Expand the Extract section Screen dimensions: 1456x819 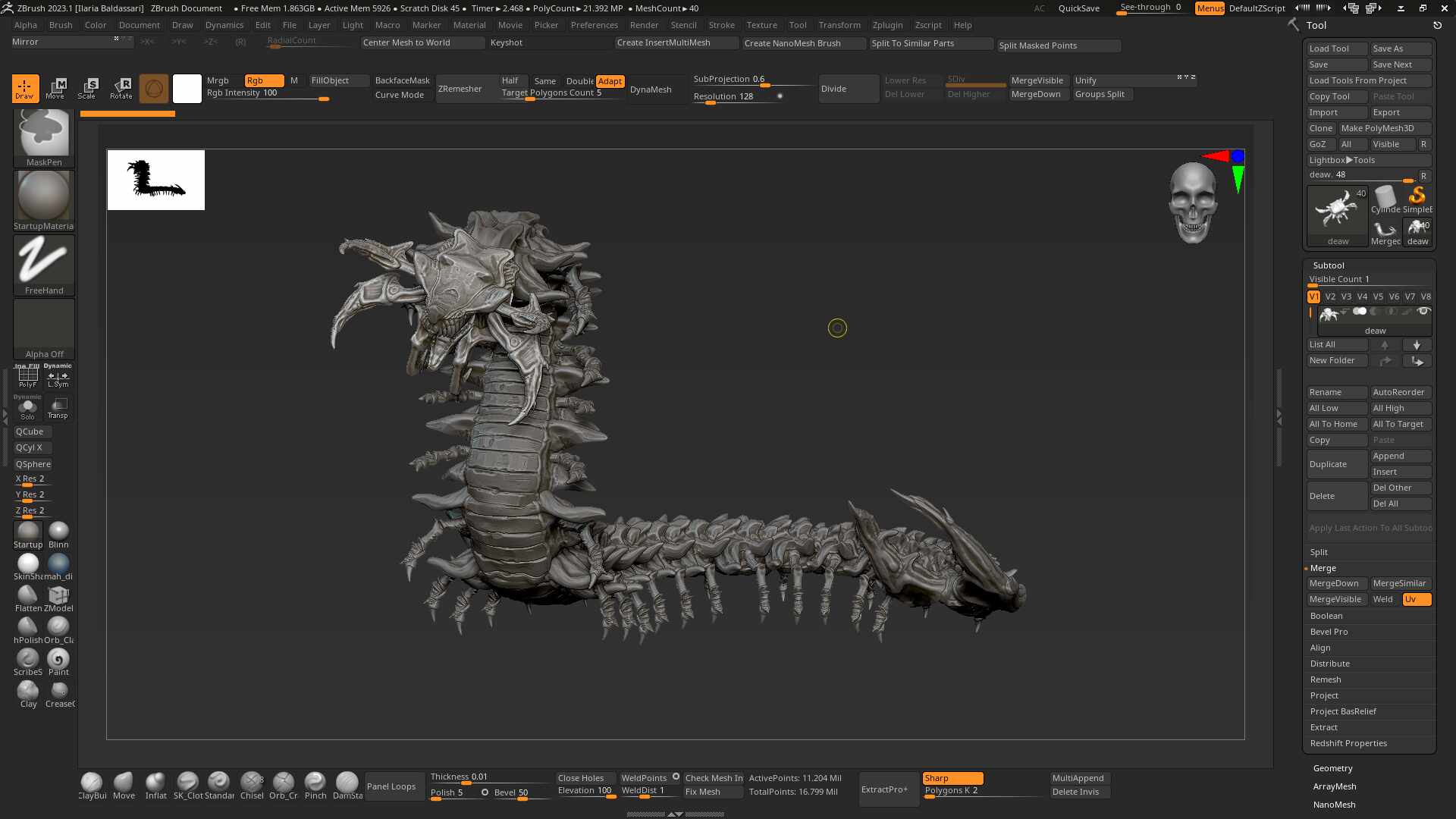[1324, 727]
